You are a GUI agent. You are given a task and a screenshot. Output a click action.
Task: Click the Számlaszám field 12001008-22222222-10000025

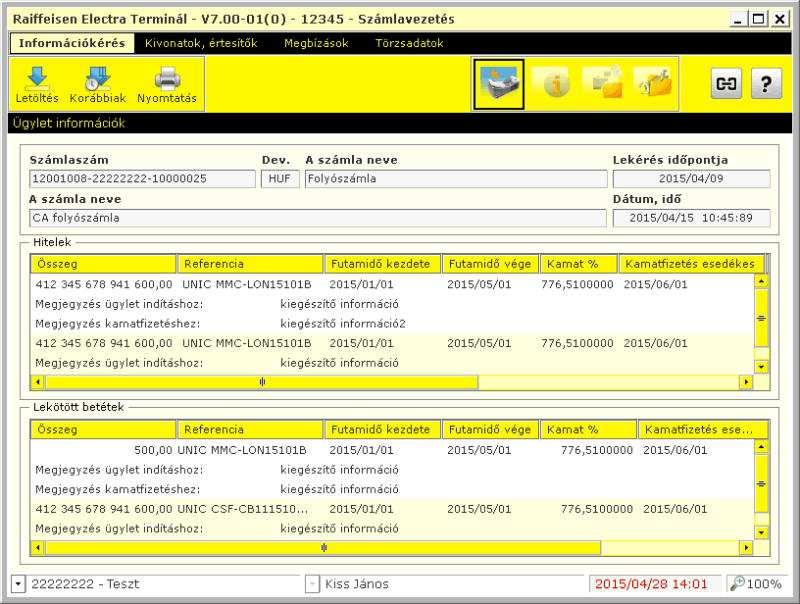pyautogui.click(x=142, y=179)
